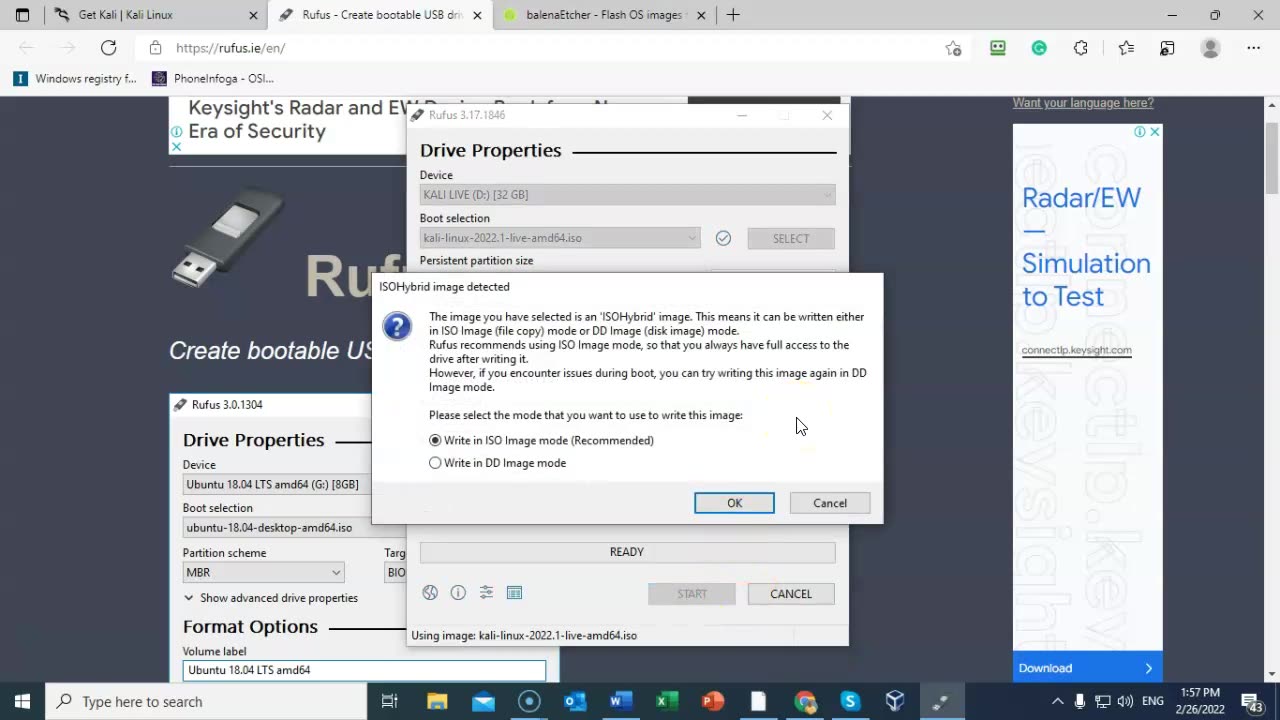The height and width of the screenshot is (720, 1280).
Task: Switch to the Rufus browser tab
Action: (x=380, y=15)
